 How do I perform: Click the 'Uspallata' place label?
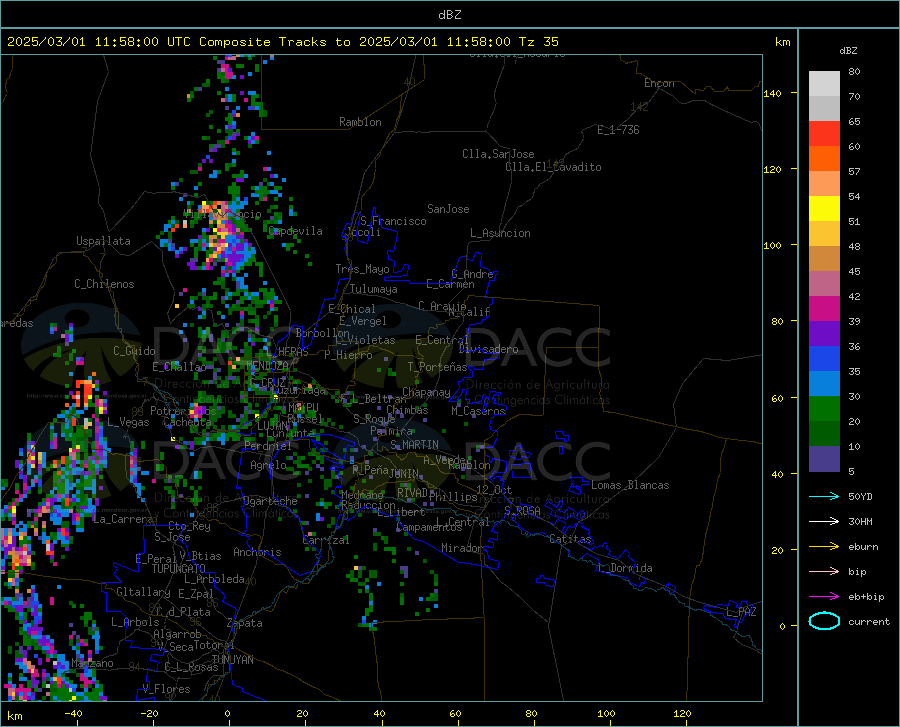[103, 241]
